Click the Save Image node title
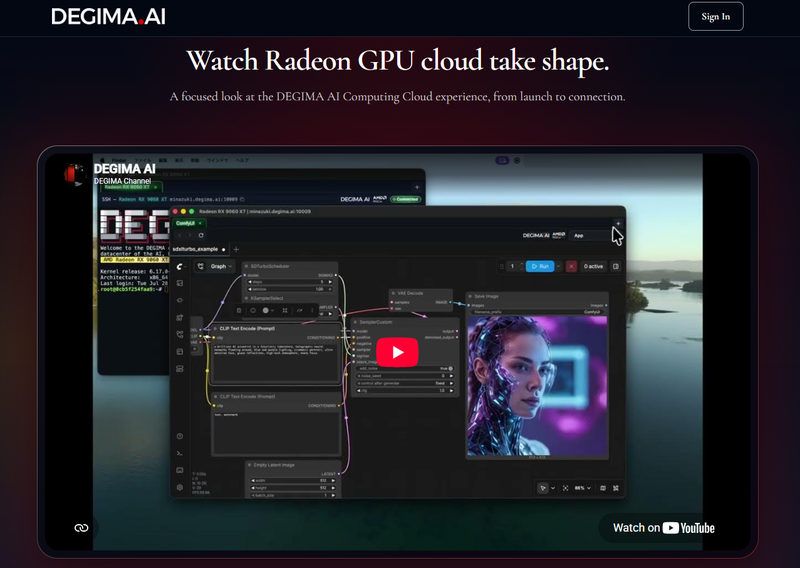 pyautogui.click(x=486, y=296)
